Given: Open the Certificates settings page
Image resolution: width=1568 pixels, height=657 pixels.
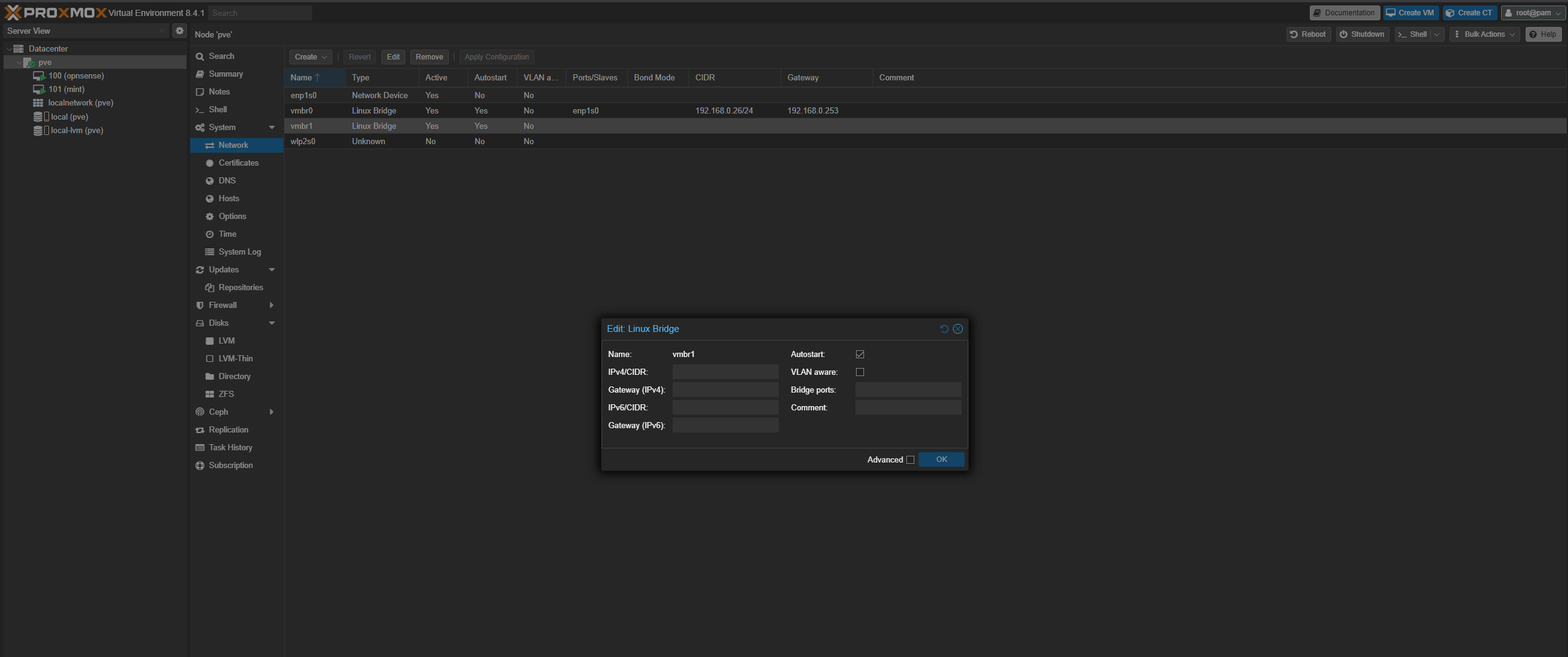Looking at the screenshot, I should [x=238, y=163].
